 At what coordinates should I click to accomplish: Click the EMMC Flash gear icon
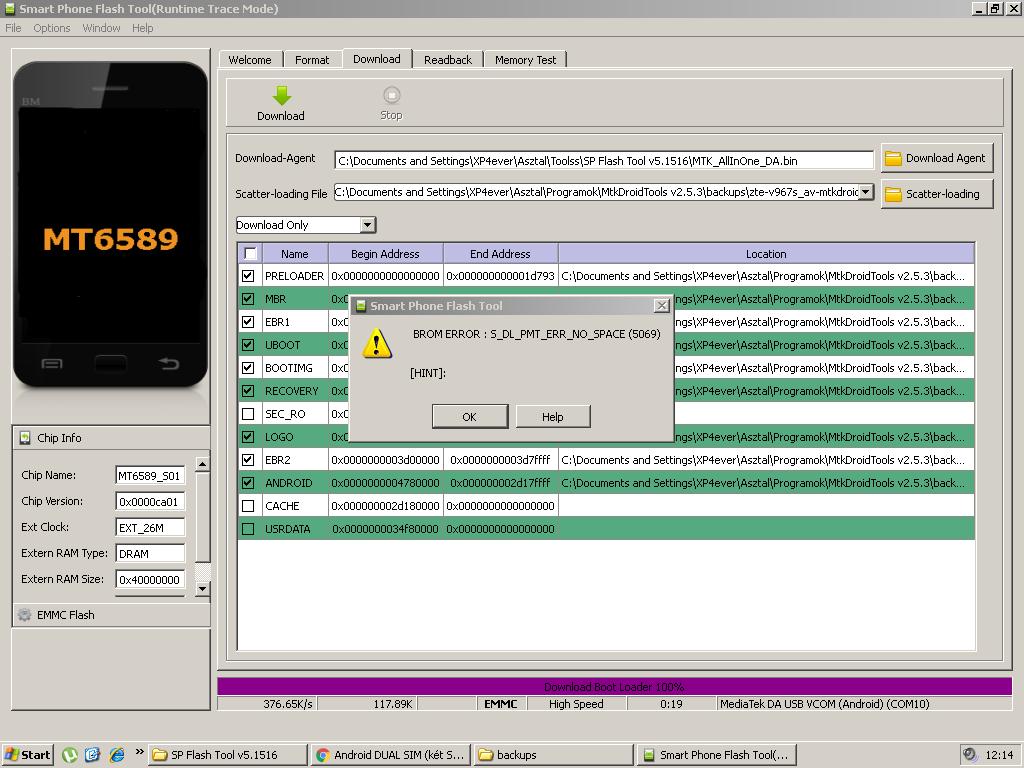tap(25, 615)
